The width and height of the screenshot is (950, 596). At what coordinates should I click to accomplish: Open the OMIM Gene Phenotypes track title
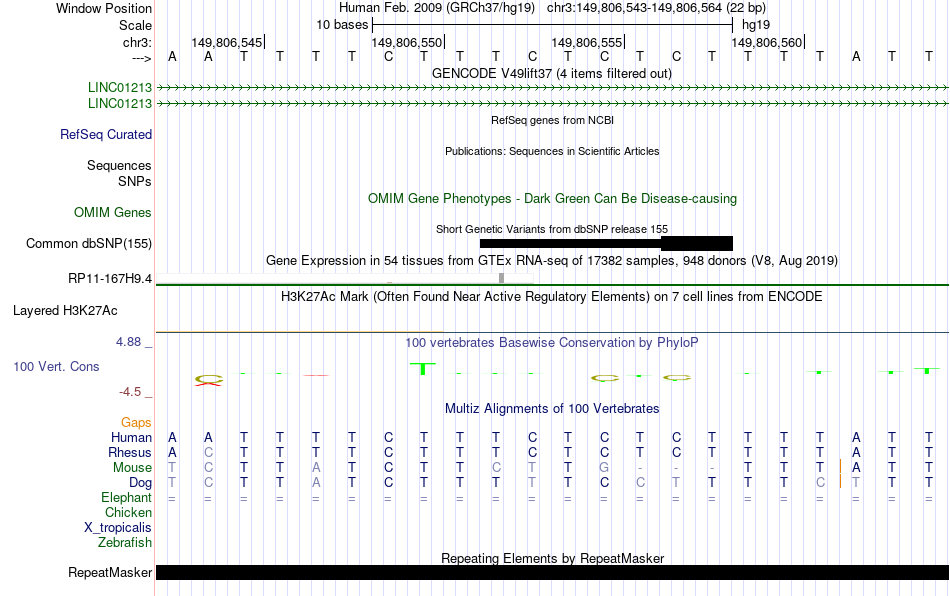pyautogui.click(x=553, y=199)
